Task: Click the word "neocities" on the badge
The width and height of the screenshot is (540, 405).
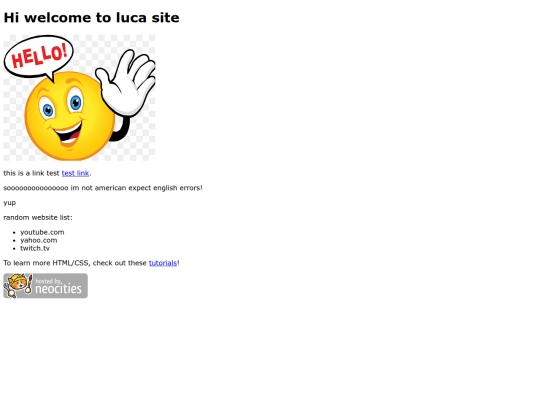Action: pyautogui.click(x=59, y=289)
